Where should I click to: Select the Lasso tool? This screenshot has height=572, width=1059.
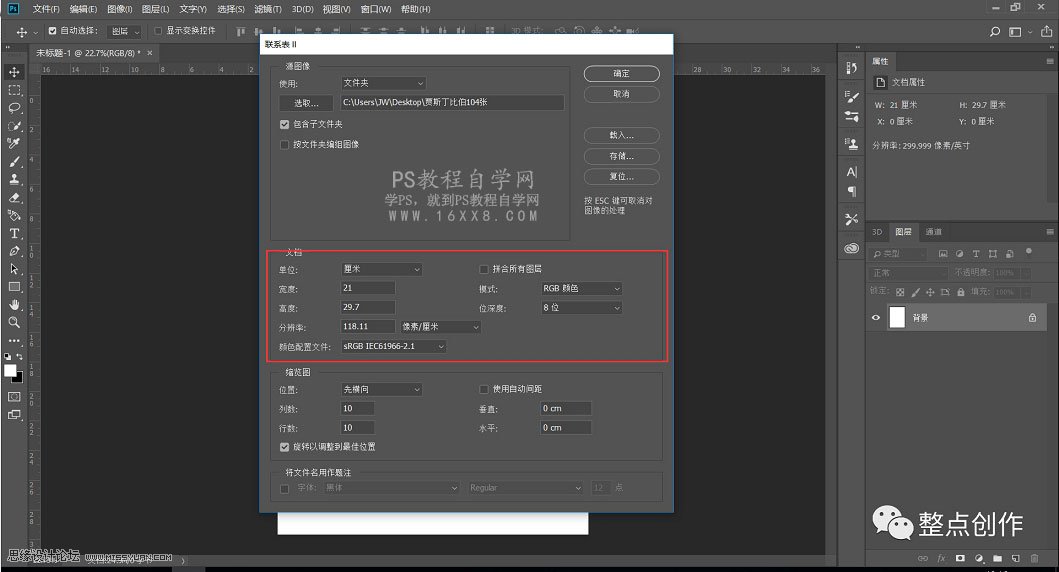14,108
